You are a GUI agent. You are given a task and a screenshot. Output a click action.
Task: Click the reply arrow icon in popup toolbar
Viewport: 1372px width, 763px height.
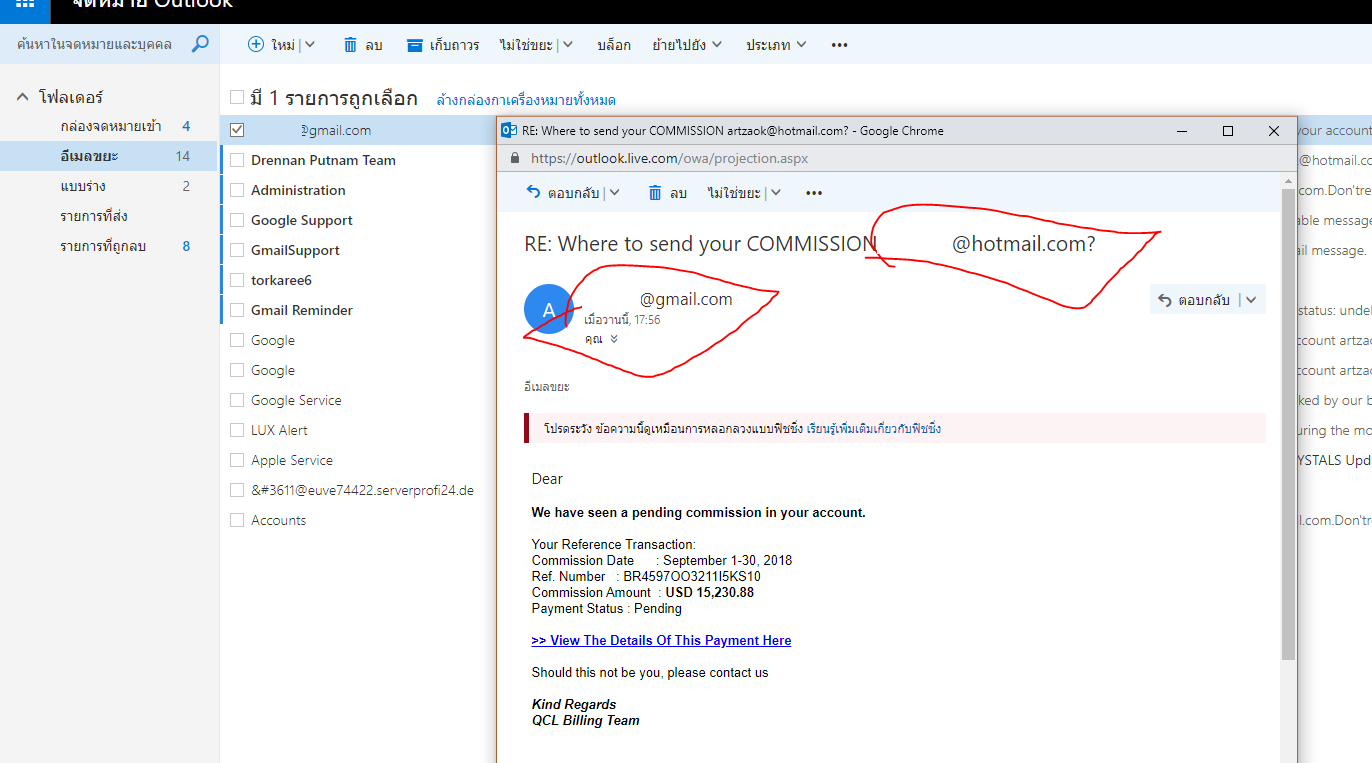tap(533, 192)
